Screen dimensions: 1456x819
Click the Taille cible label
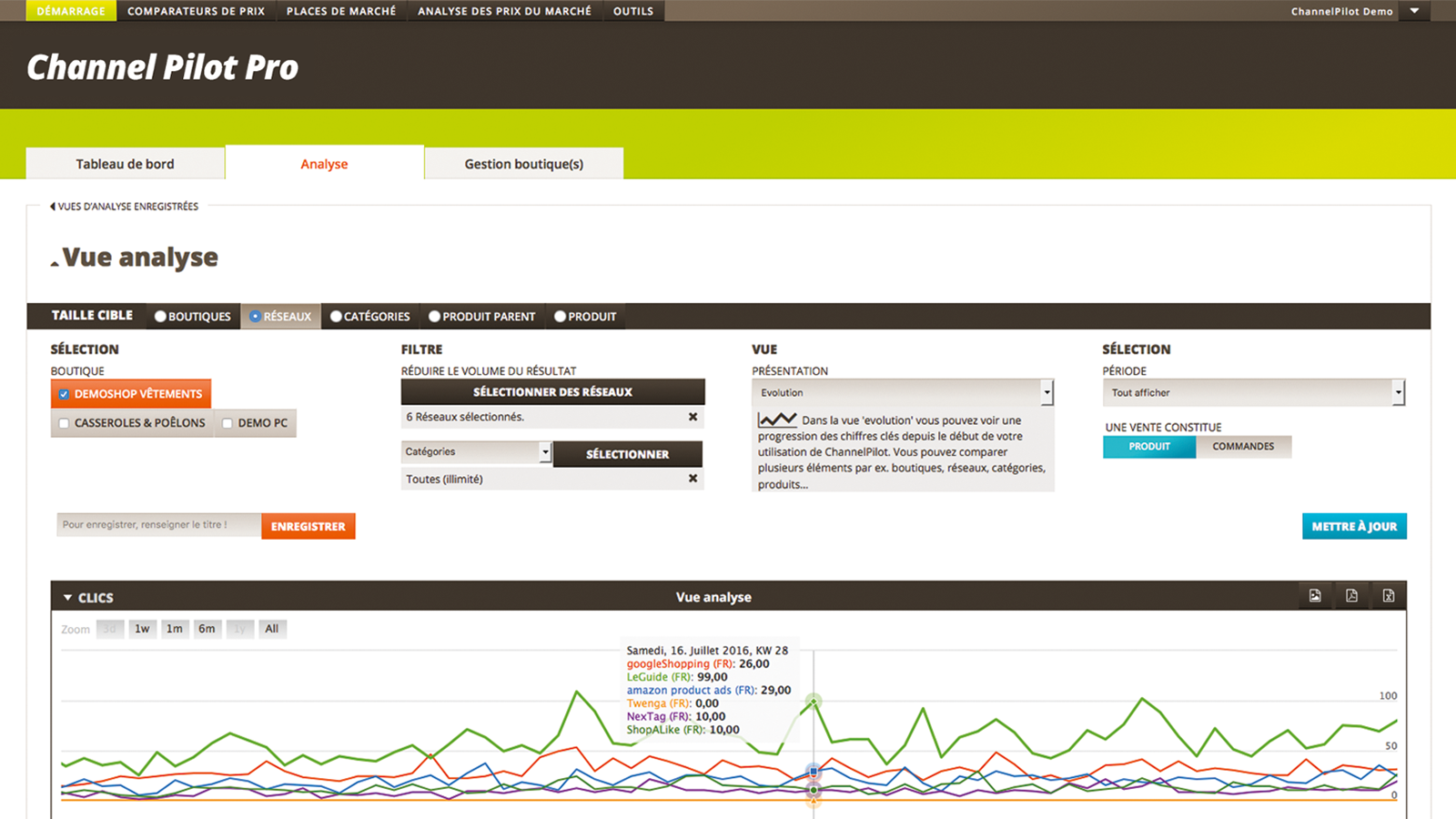[92, 315]
